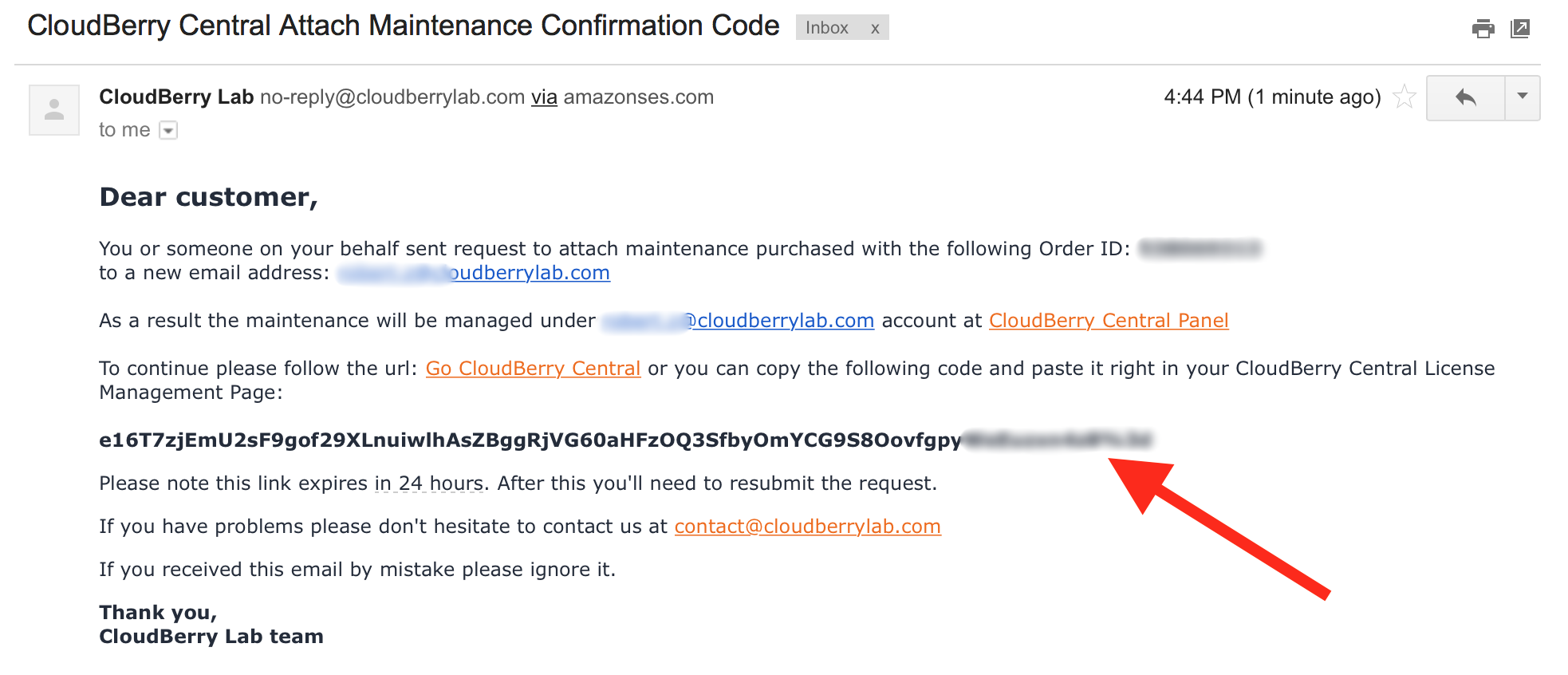
Task: Open the CloudBerry Central Panel link
Action: (x=1109, y=321)
